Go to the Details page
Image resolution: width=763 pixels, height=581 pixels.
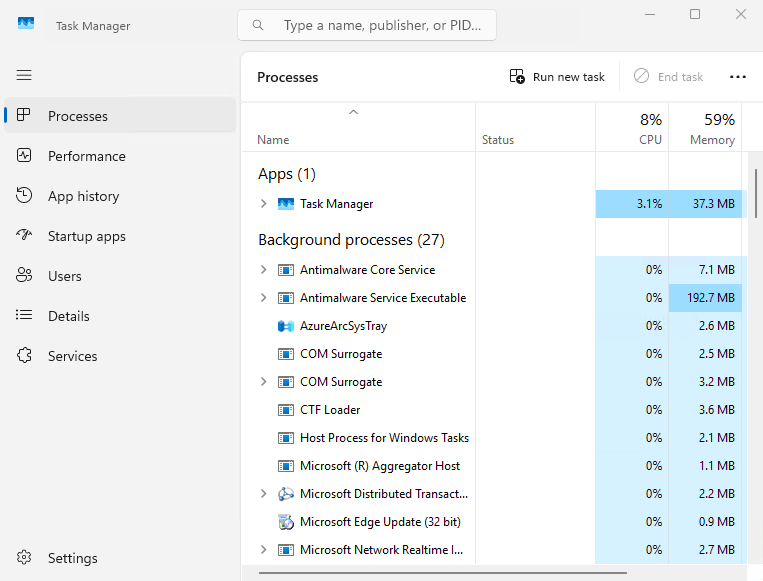point(120,316)
